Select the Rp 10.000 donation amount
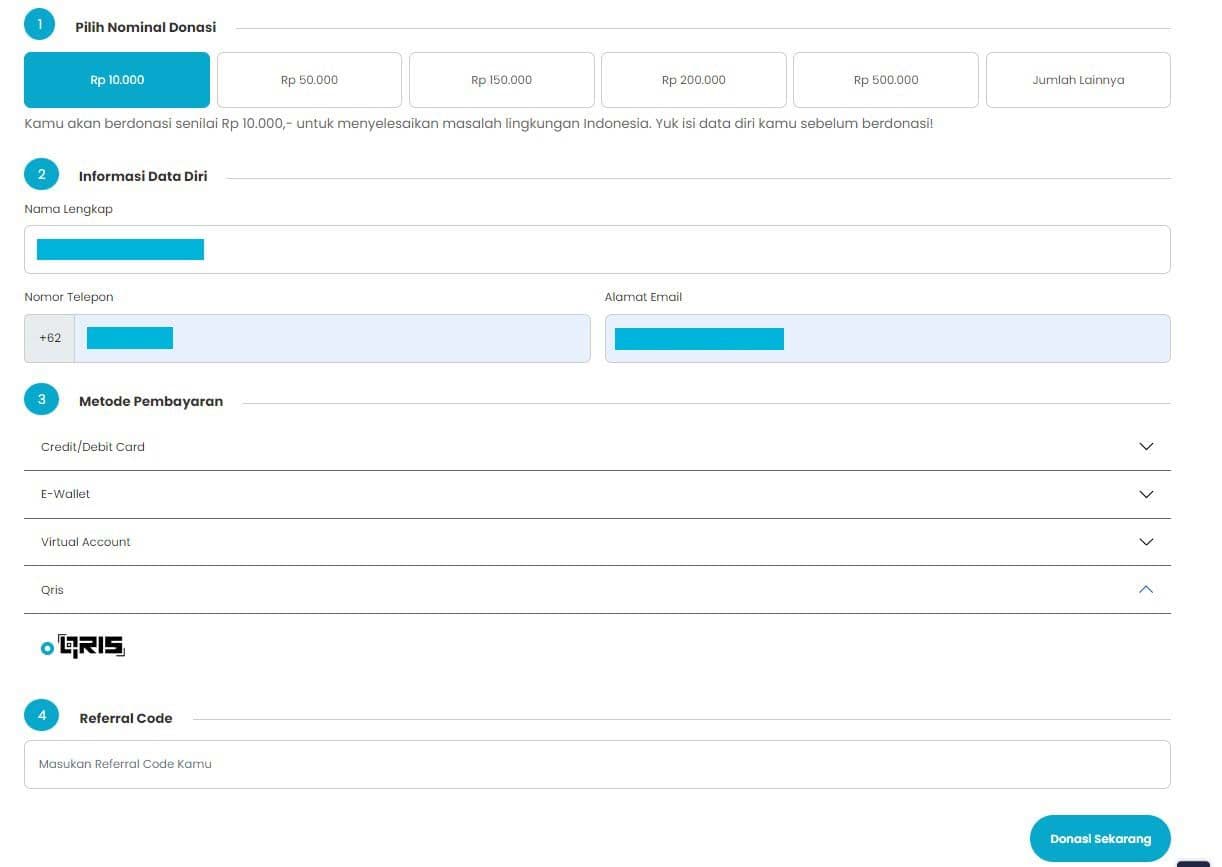Viewport: 1222px width, 867px height. [117, 80]
